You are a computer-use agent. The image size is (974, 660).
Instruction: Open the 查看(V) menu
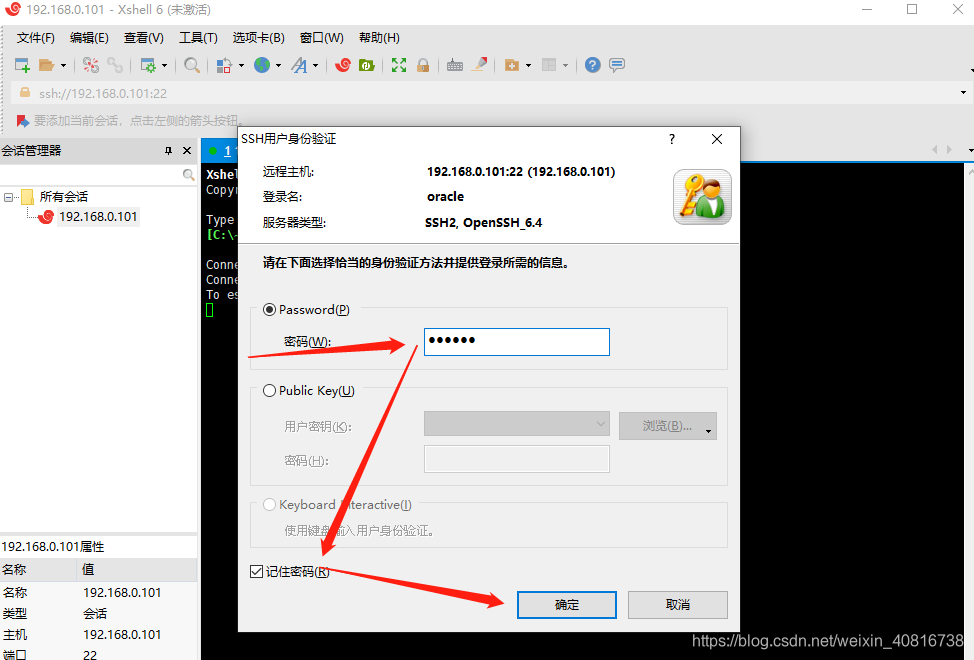pos(143,38)
